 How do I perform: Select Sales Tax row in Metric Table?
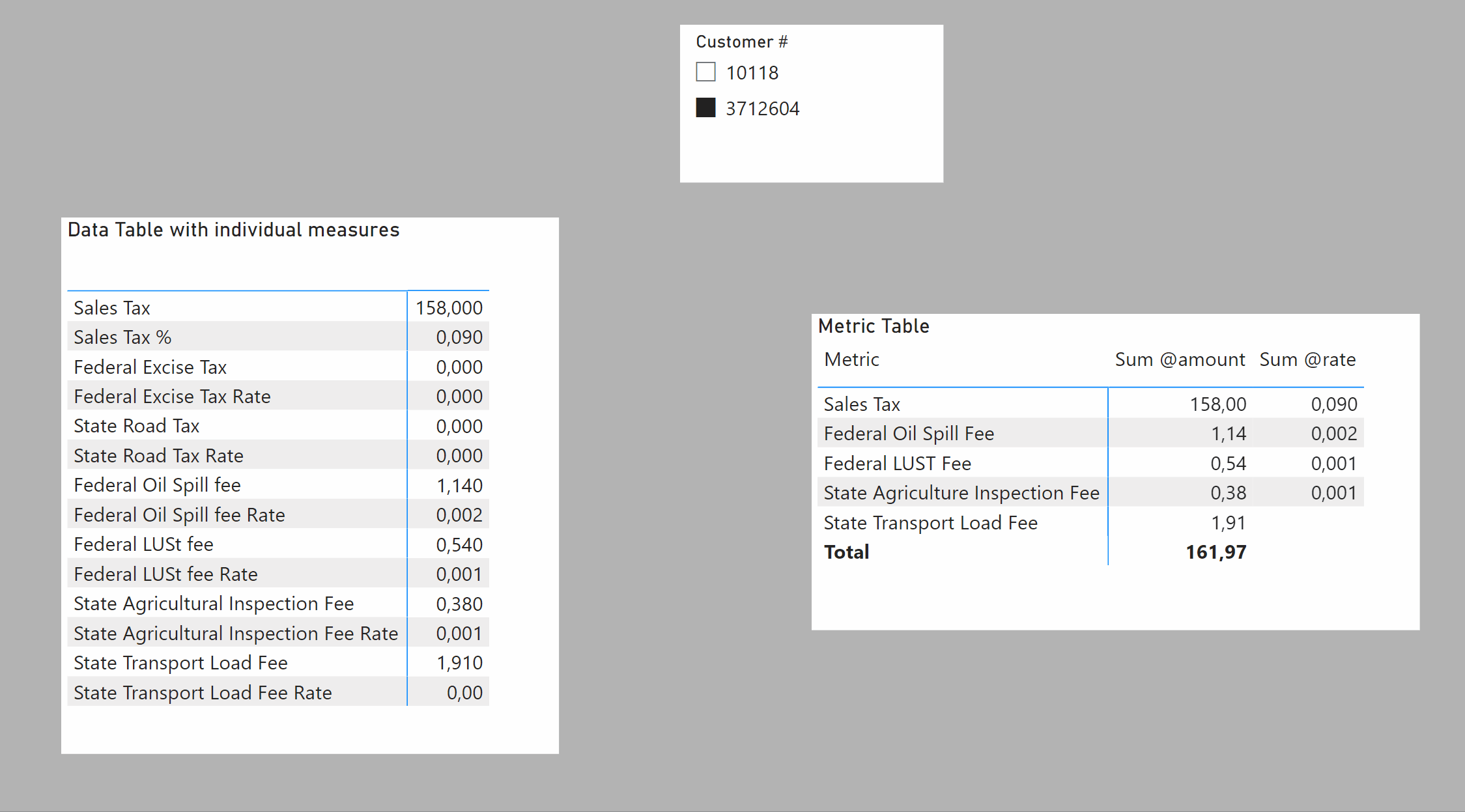tap(1090, 404)
